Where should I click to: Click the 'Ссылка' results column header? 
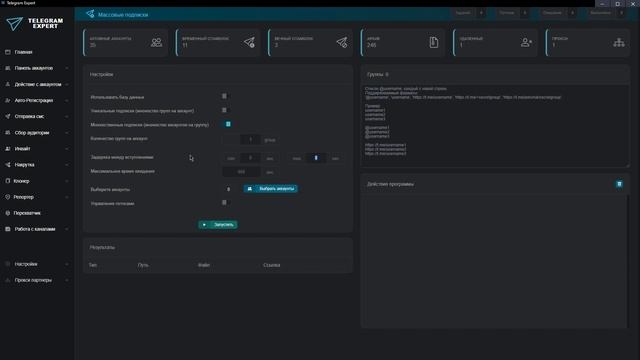(272, 265)
